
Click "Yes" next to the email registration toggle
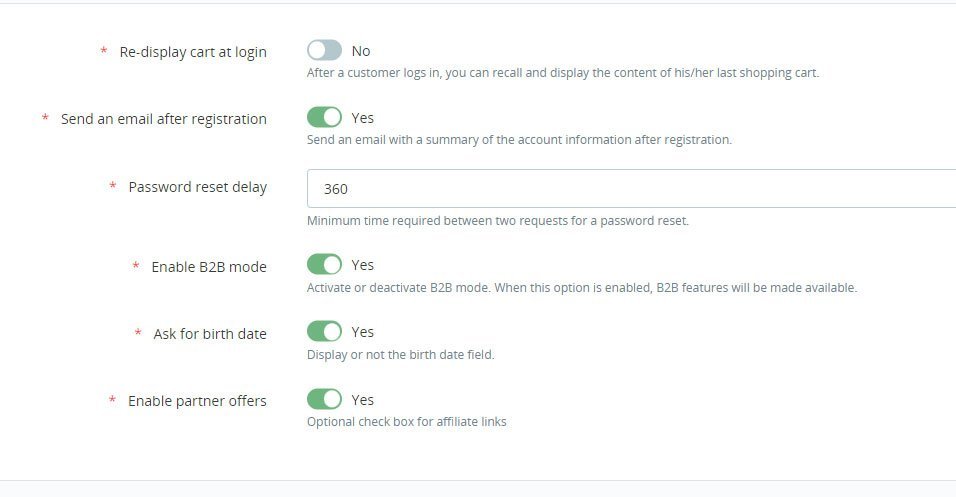tap(362, 118)
